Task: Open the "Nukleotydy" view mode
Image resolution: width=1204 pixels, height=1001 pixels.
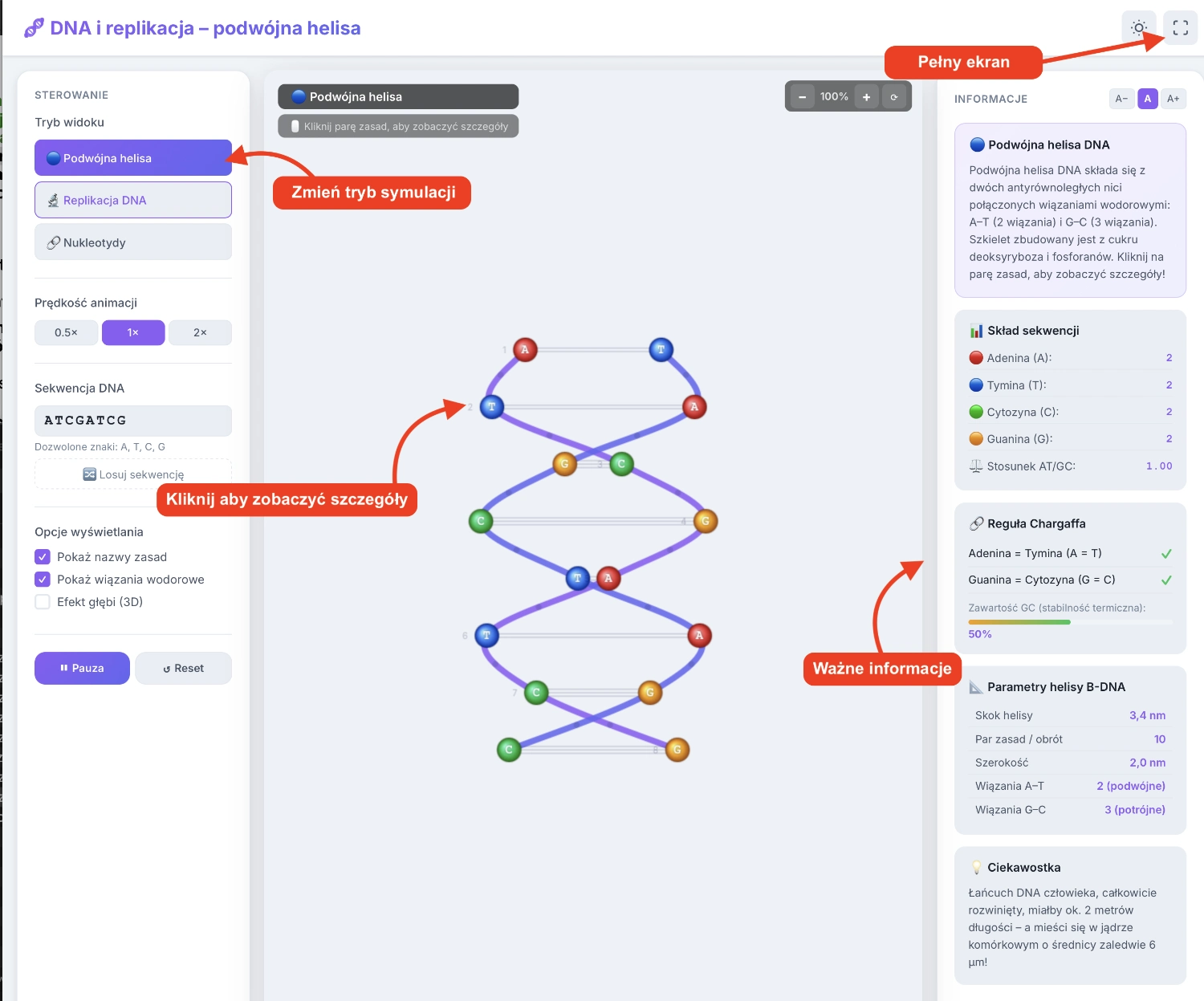Action: coord(133,242)
